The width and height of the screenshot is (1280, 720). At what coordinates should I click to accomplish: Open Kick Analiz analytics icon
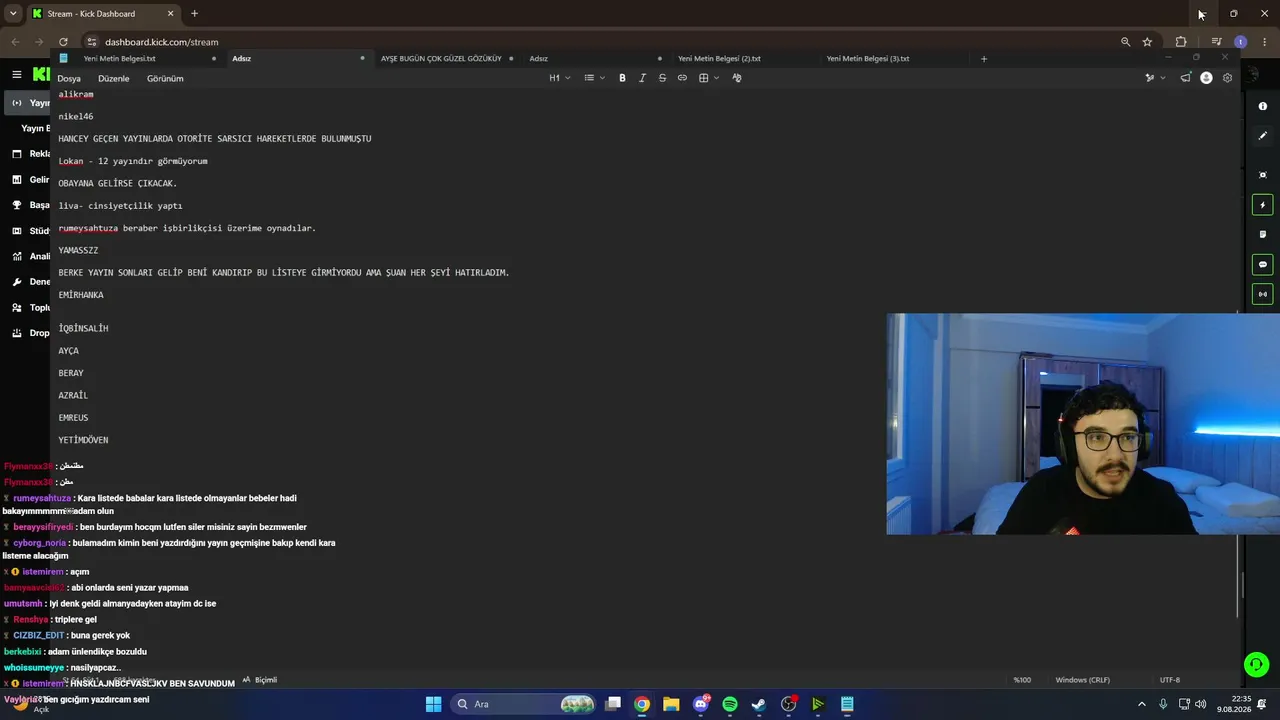17,256
